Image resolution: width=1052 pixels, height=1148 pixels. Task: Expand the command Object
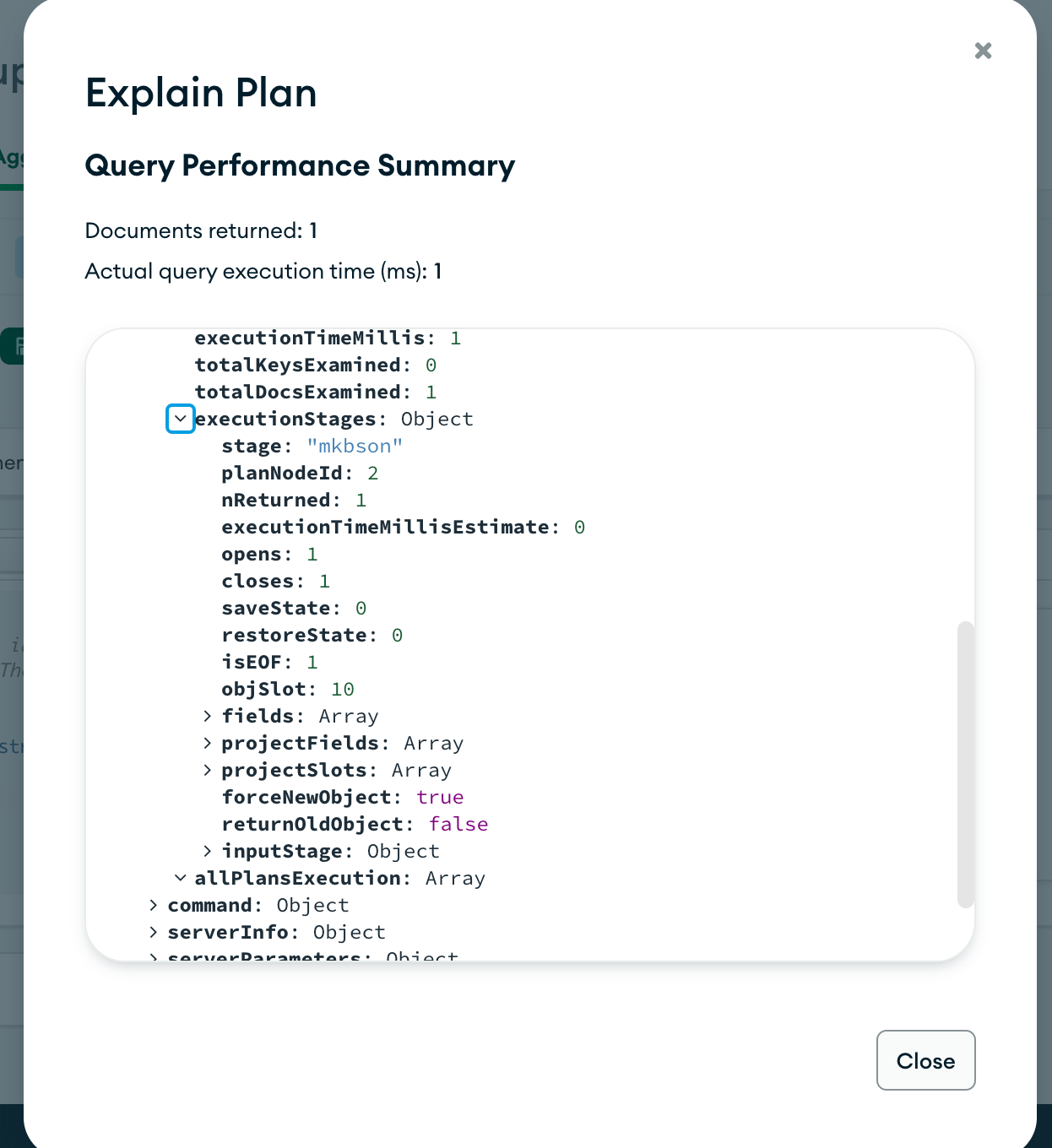pos(154,905)
